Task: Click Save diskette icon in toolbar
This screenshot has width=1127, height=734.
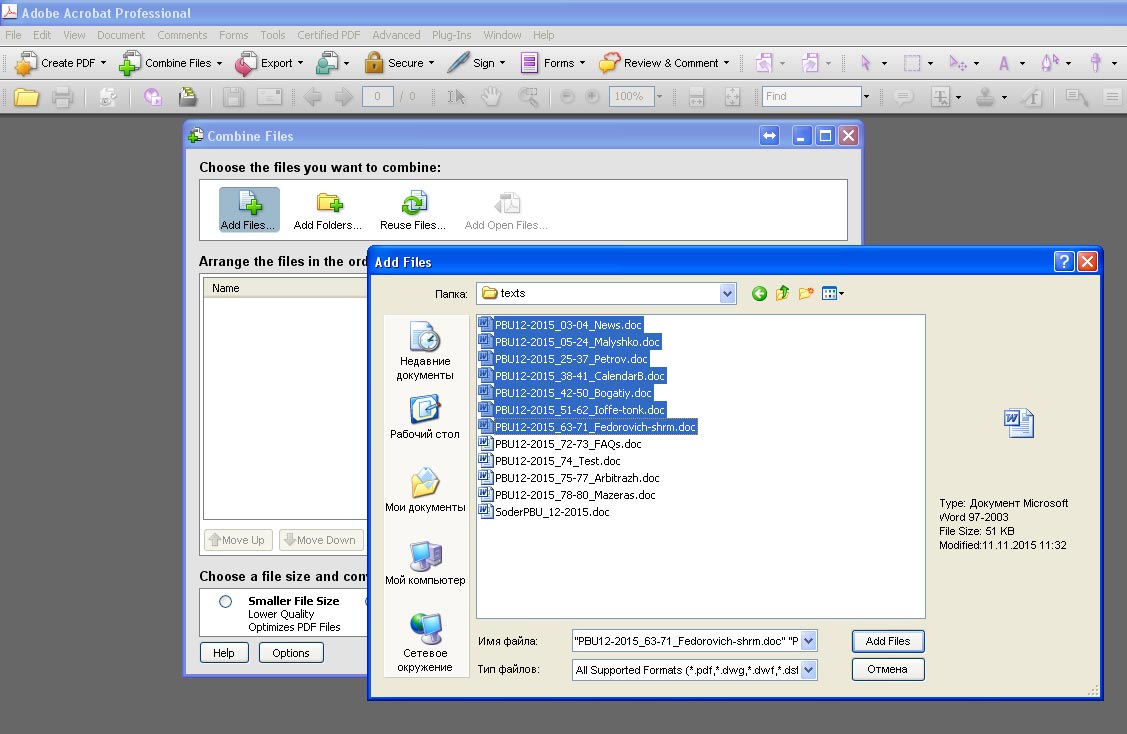Action: [x=233, y=97]
